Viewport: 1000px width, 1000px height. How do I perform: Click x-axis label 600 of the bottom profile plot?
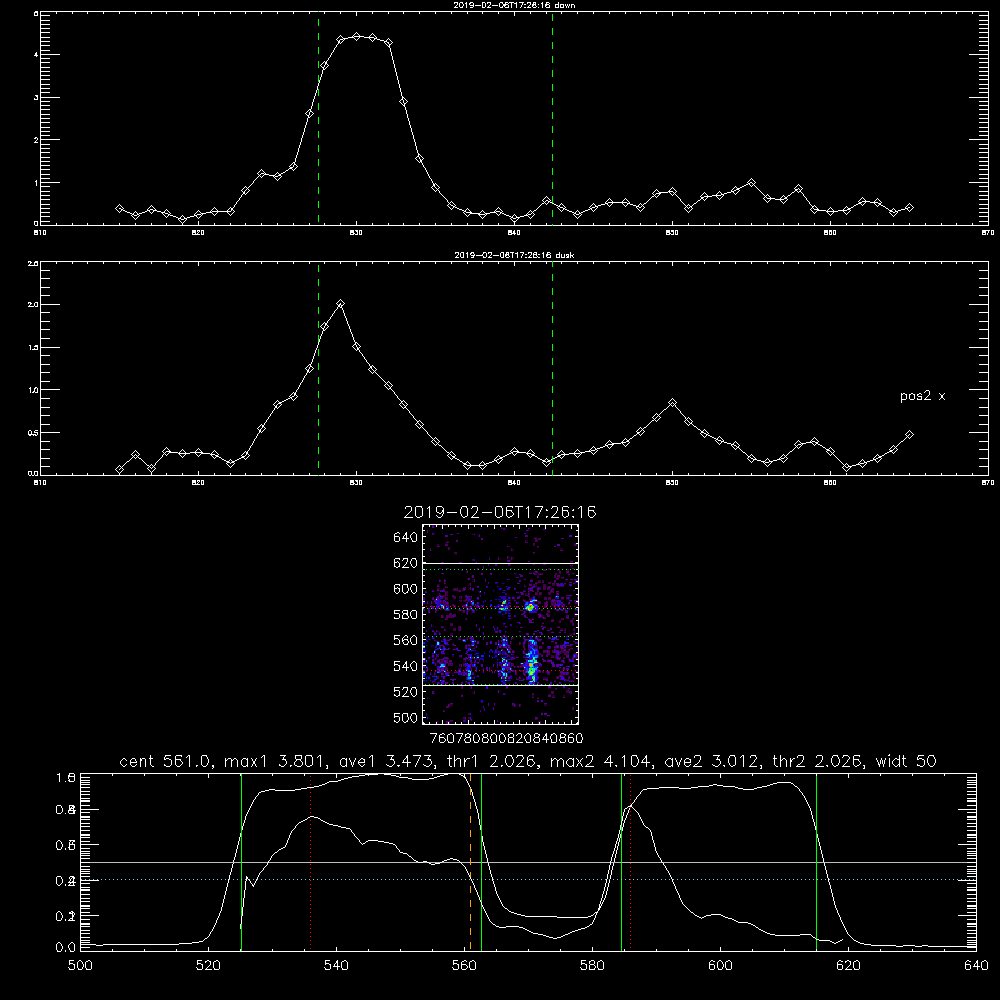coord(721,966)
